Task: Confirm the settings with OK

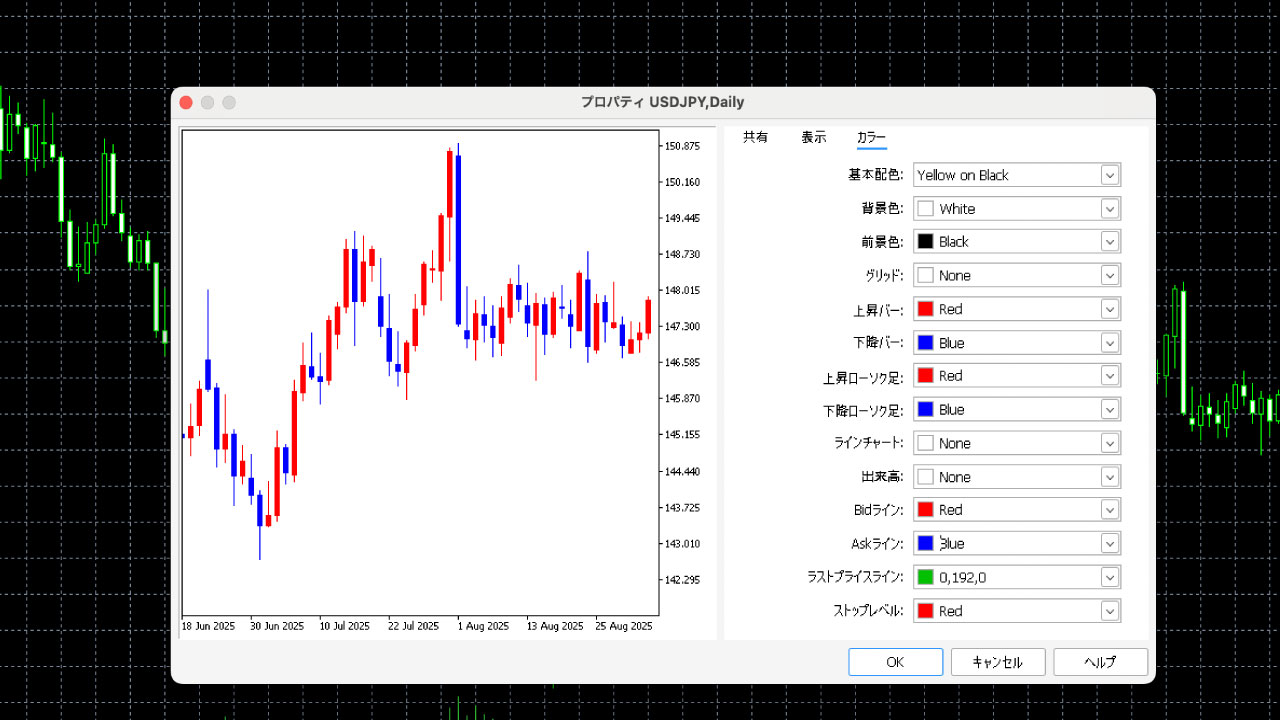Action: click(895, 661)
